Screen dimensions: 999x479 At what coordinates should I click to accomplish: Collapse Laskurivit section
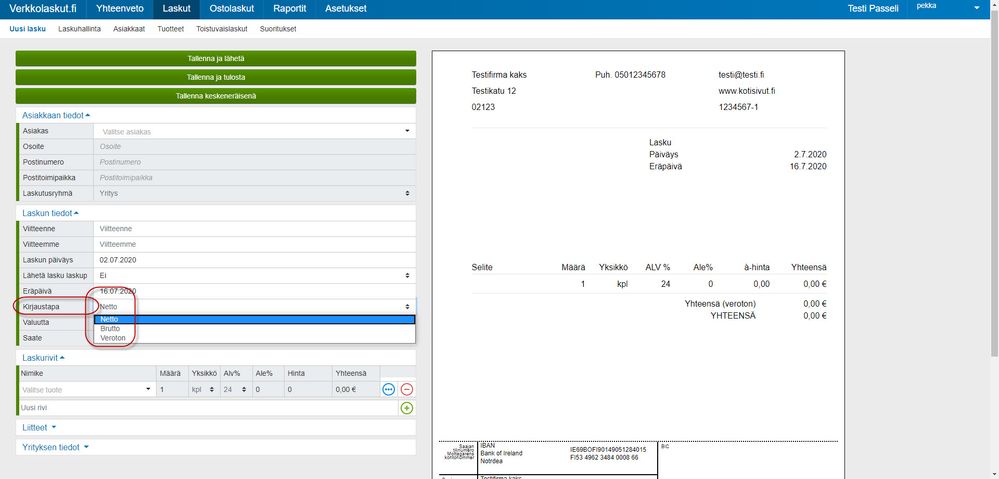point(43,358)
